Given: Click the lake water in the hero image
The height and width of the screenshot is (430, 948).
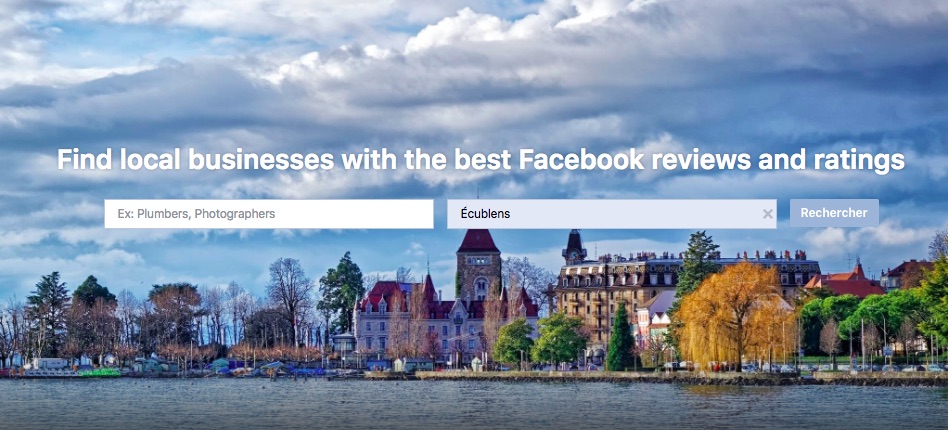Looking at the screenshot, I should [474, 404].
